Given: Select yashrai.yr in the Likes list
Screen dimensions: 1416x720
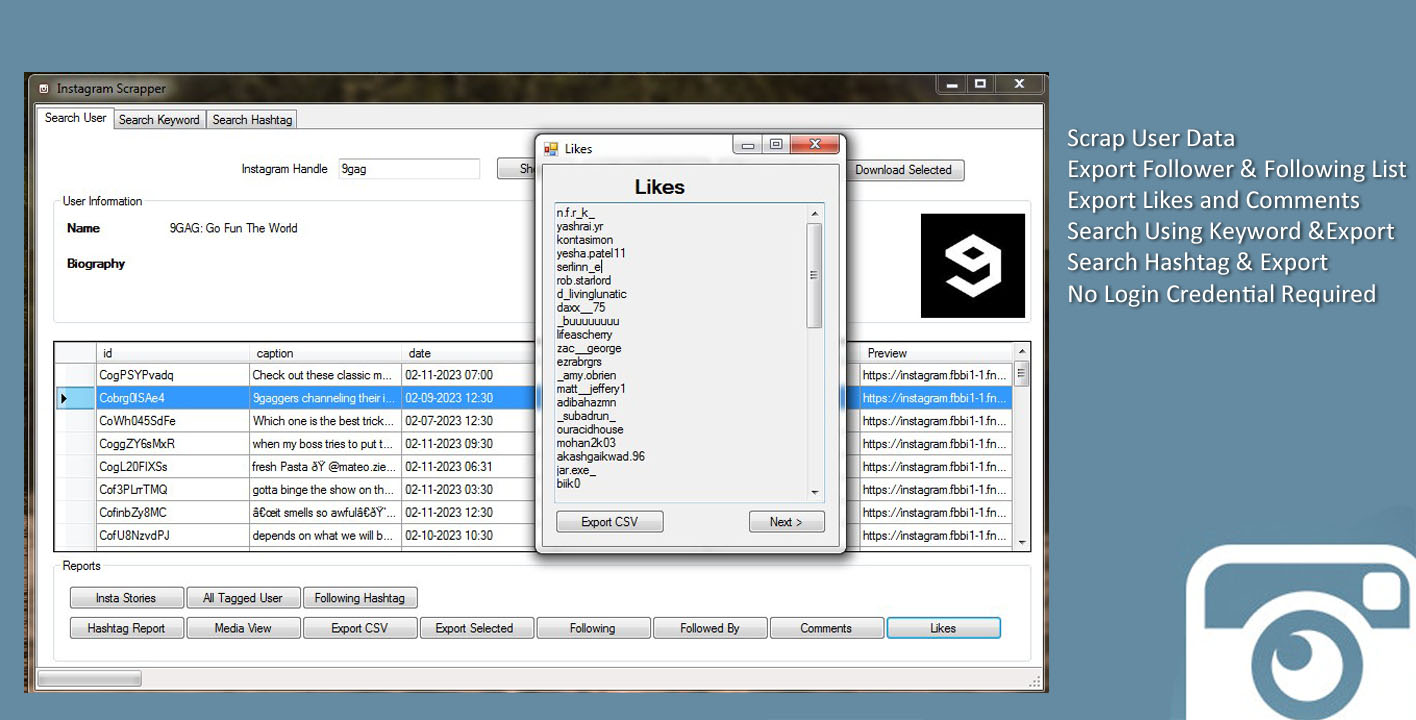Looking at the screenshot, I should pos(580,227).
